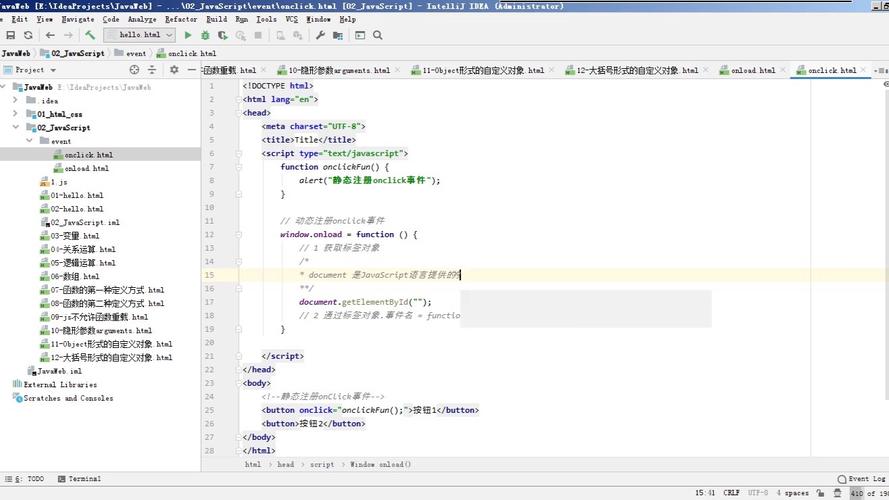Navigate forward with the right arrow icon
The image size is (889, 500).
(x=68, y=35)
